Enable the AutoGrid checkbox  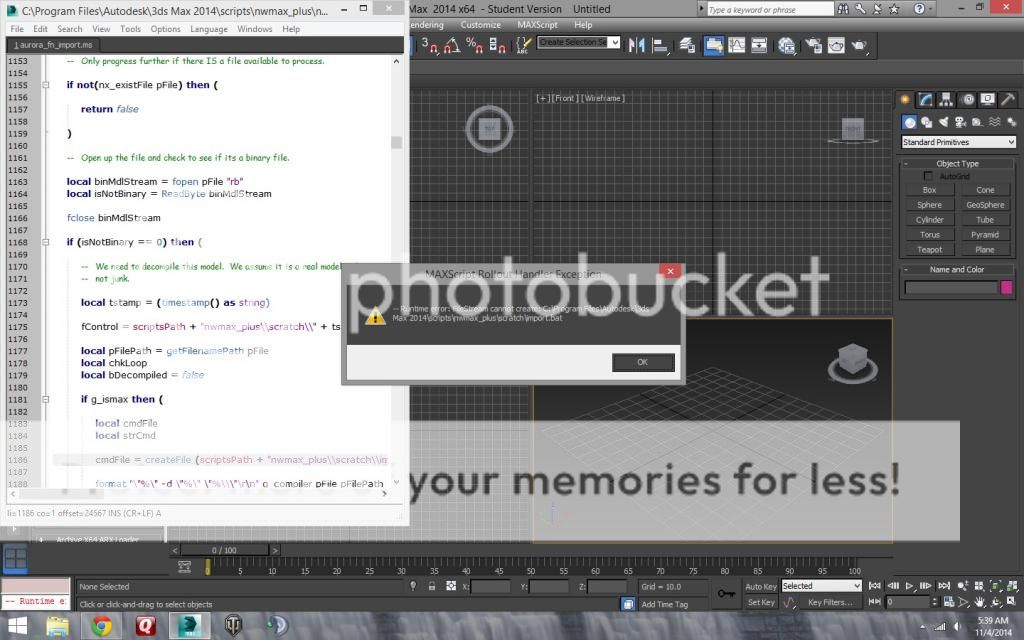coord(929,176)
